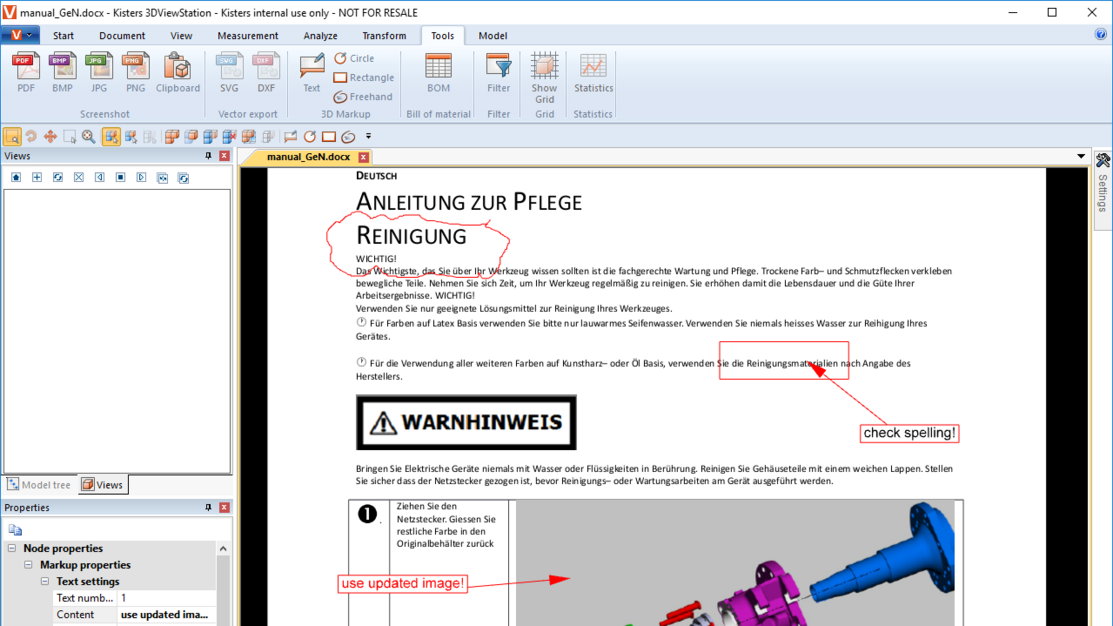Screen dimensions: 1113x626
Task: Click quick toolbar circle markup icon
Action: click(309, 136)
